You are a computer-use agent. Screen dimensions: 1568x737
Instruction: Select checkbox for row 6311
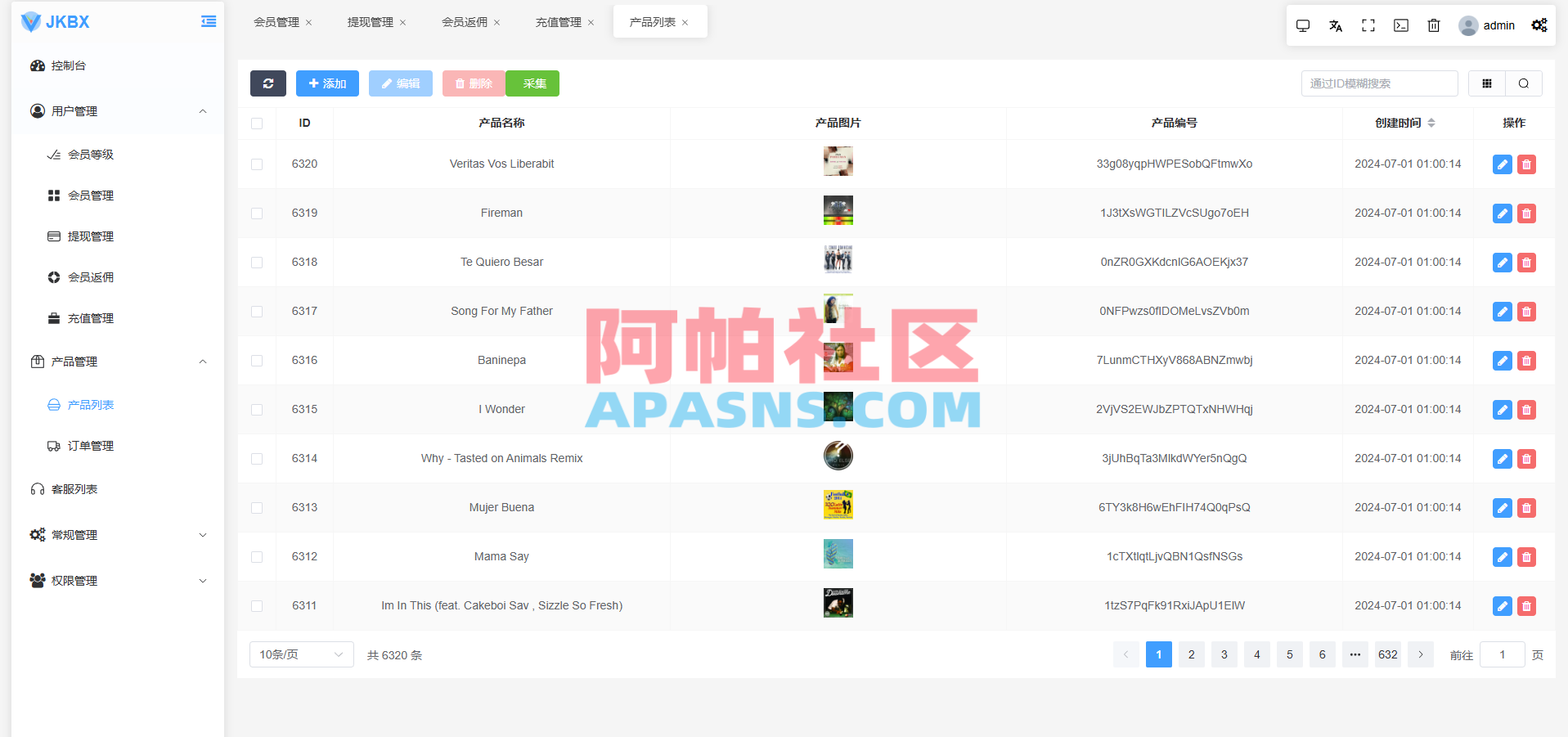pyautogui.click(x=257, y=606)
